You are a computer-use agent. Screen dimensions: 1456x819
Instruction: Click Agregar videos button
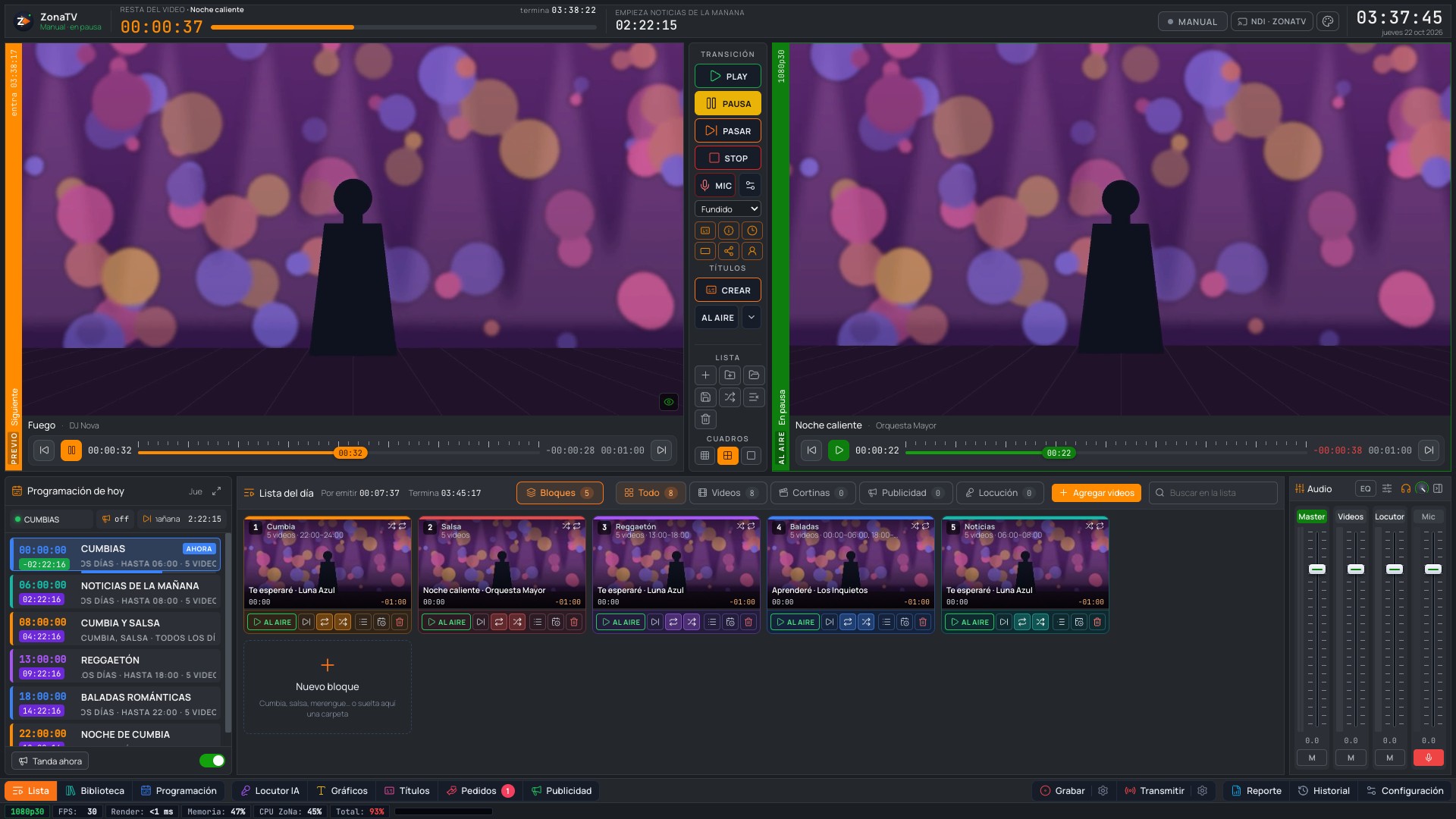click(x=1097, y=493)
